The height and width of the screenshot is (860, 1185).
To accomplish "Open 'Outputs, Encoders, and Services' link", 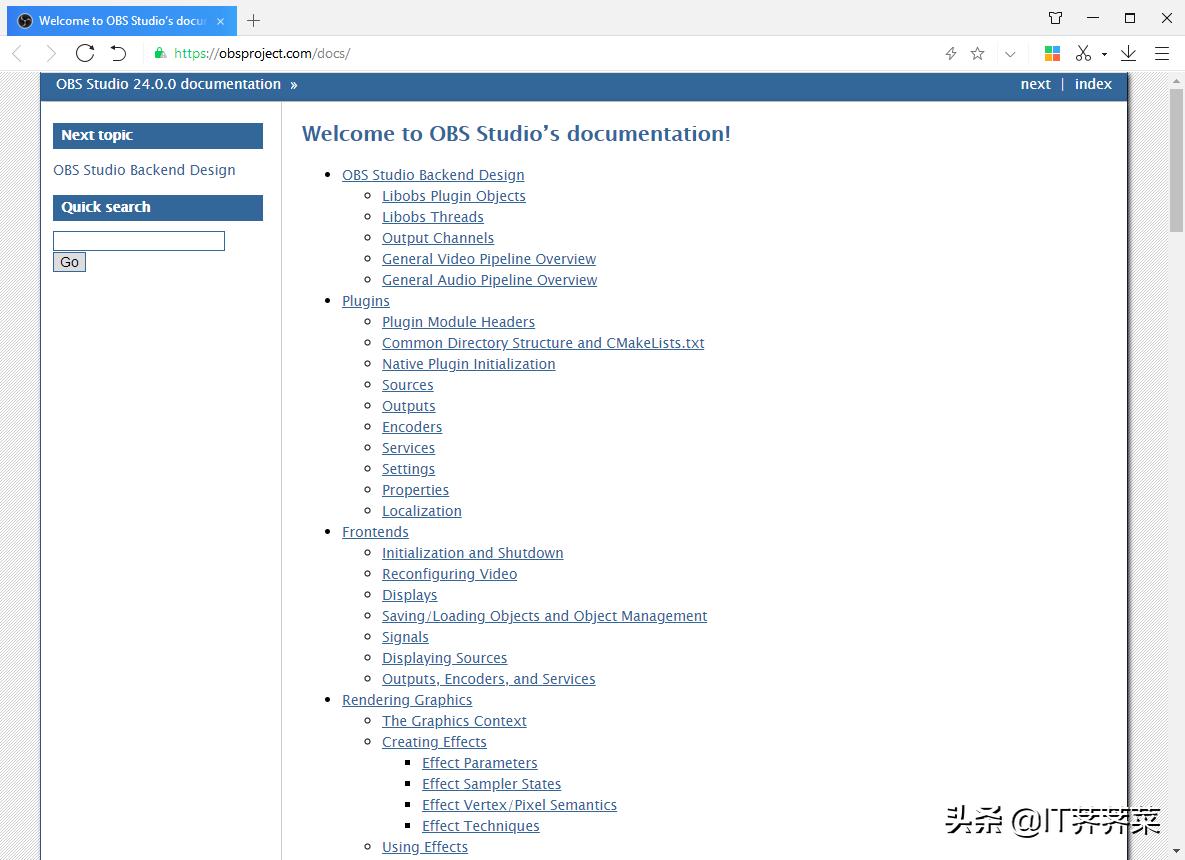I will pos(488,679).
